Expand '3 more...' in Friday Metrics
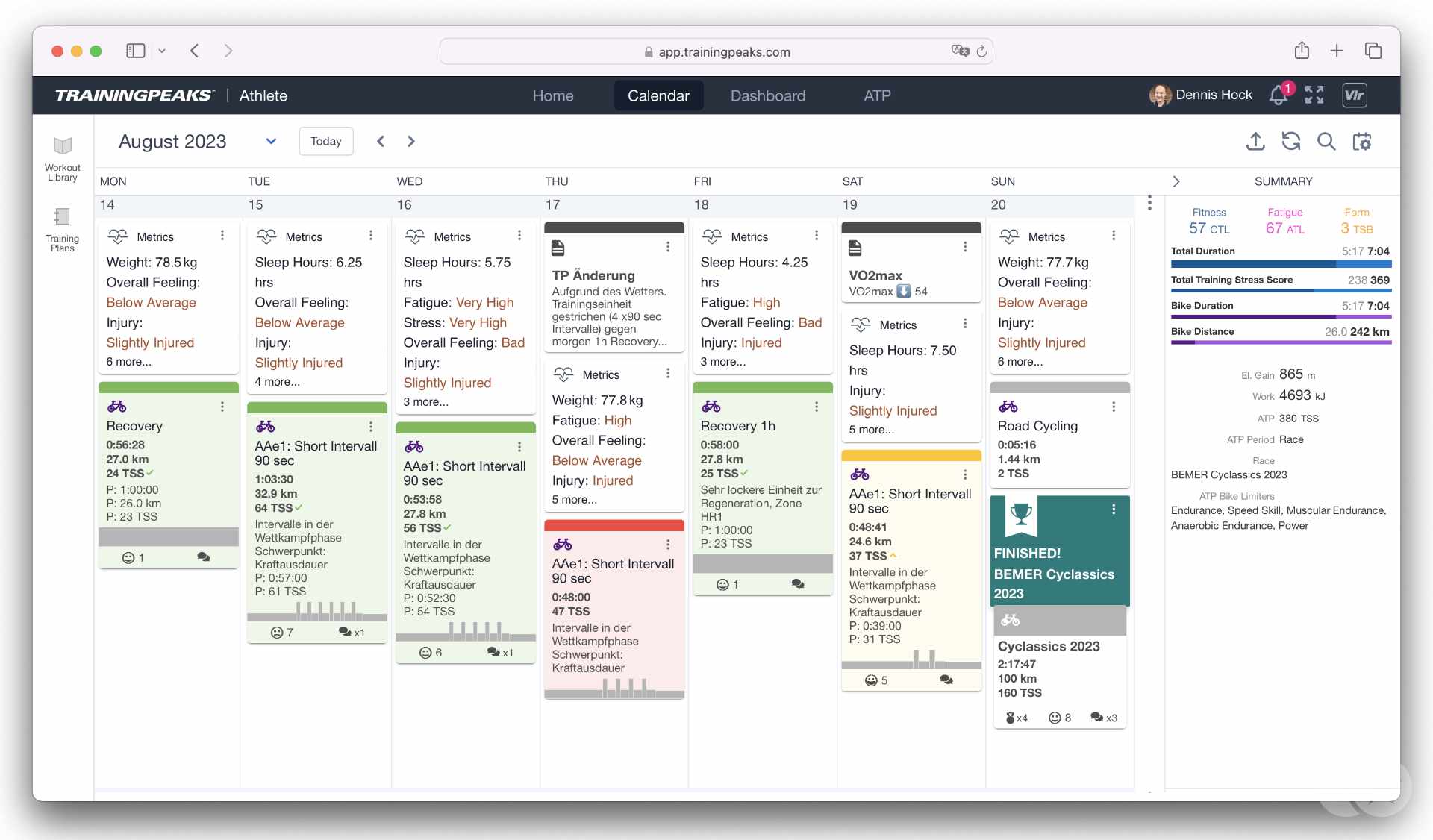The width and height of the screenshot is (1433, 840). pyautogui.click(x=722, y=362)
